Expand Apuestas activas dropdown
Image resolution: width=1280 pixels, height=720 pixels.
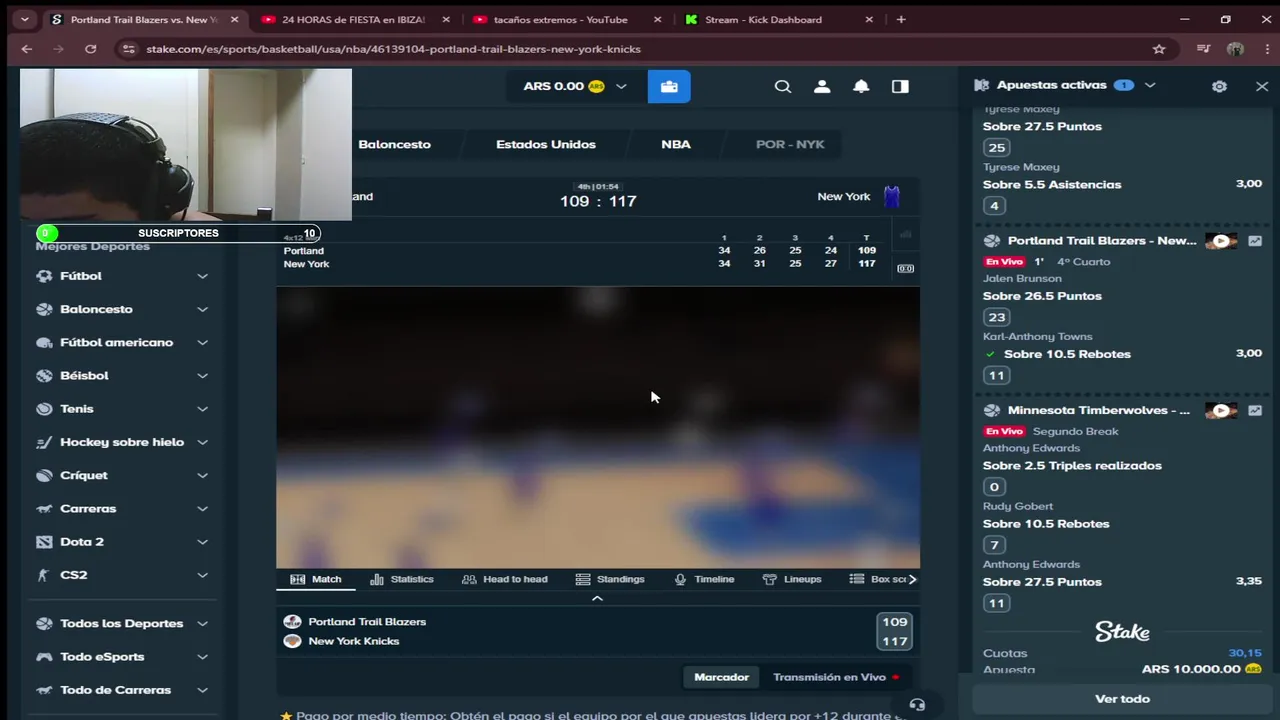pyautogui.click(x=1150, y=86)
